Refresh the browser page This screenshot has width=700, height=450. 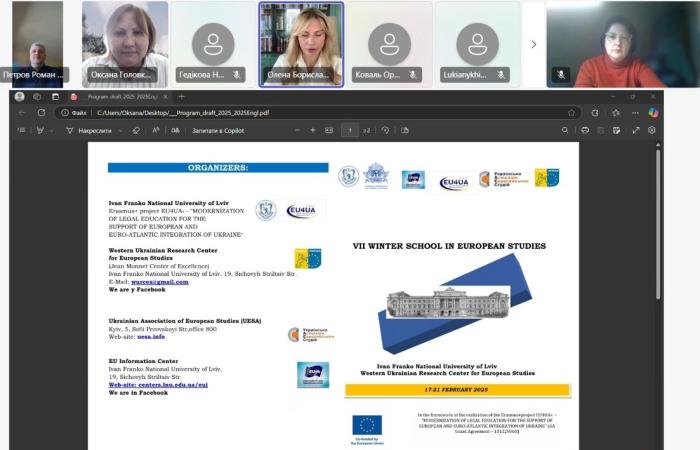pos(39,113)
